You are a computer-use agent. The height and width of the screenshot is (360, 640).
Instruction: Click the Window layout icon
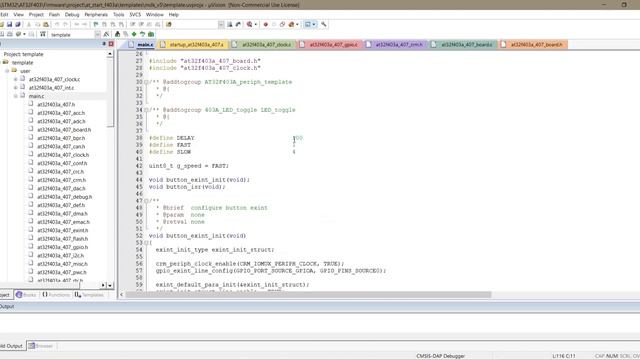pyautogui.click(x=307, y=24)
